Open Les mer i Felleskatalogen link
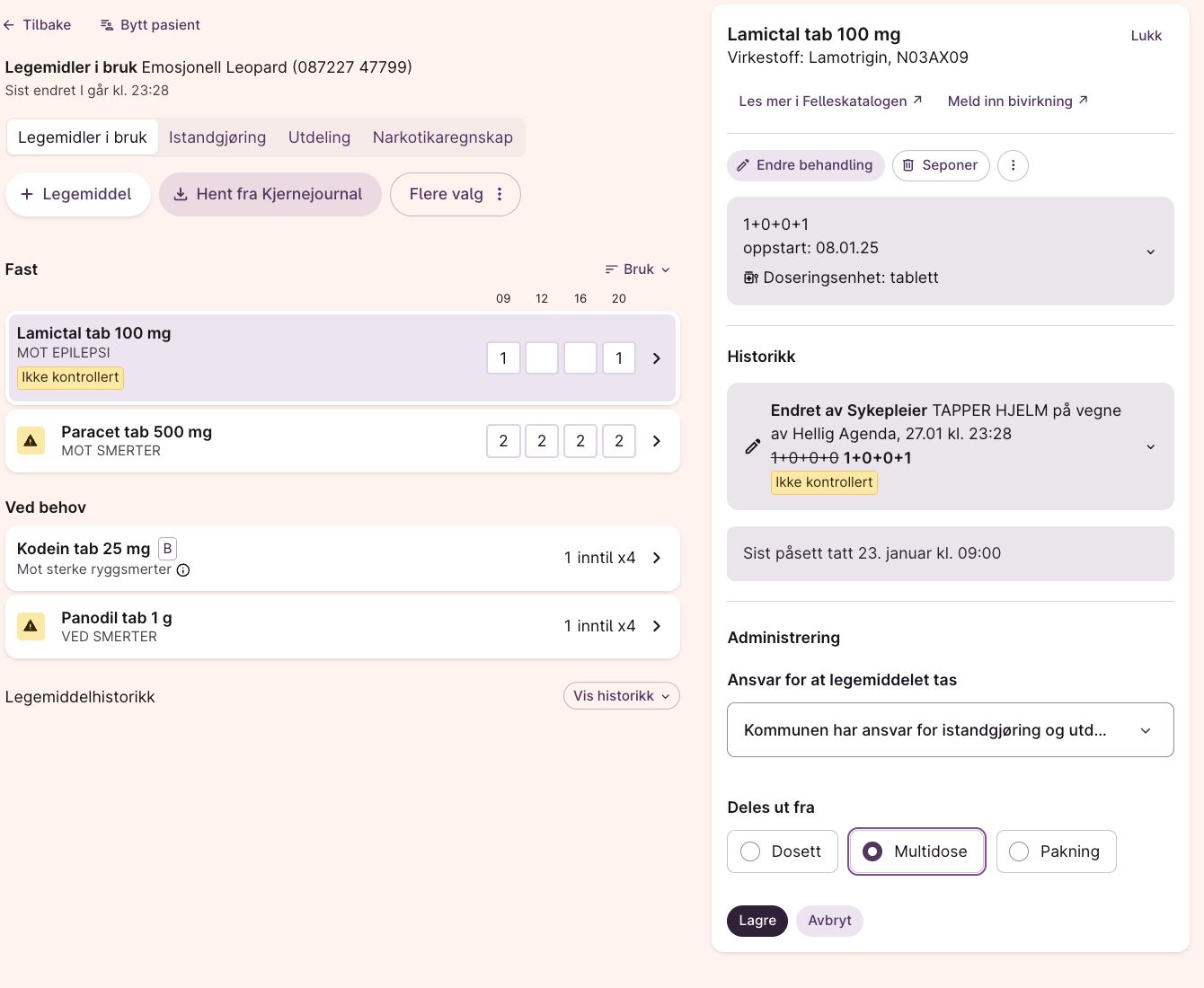 click(830, 101)
